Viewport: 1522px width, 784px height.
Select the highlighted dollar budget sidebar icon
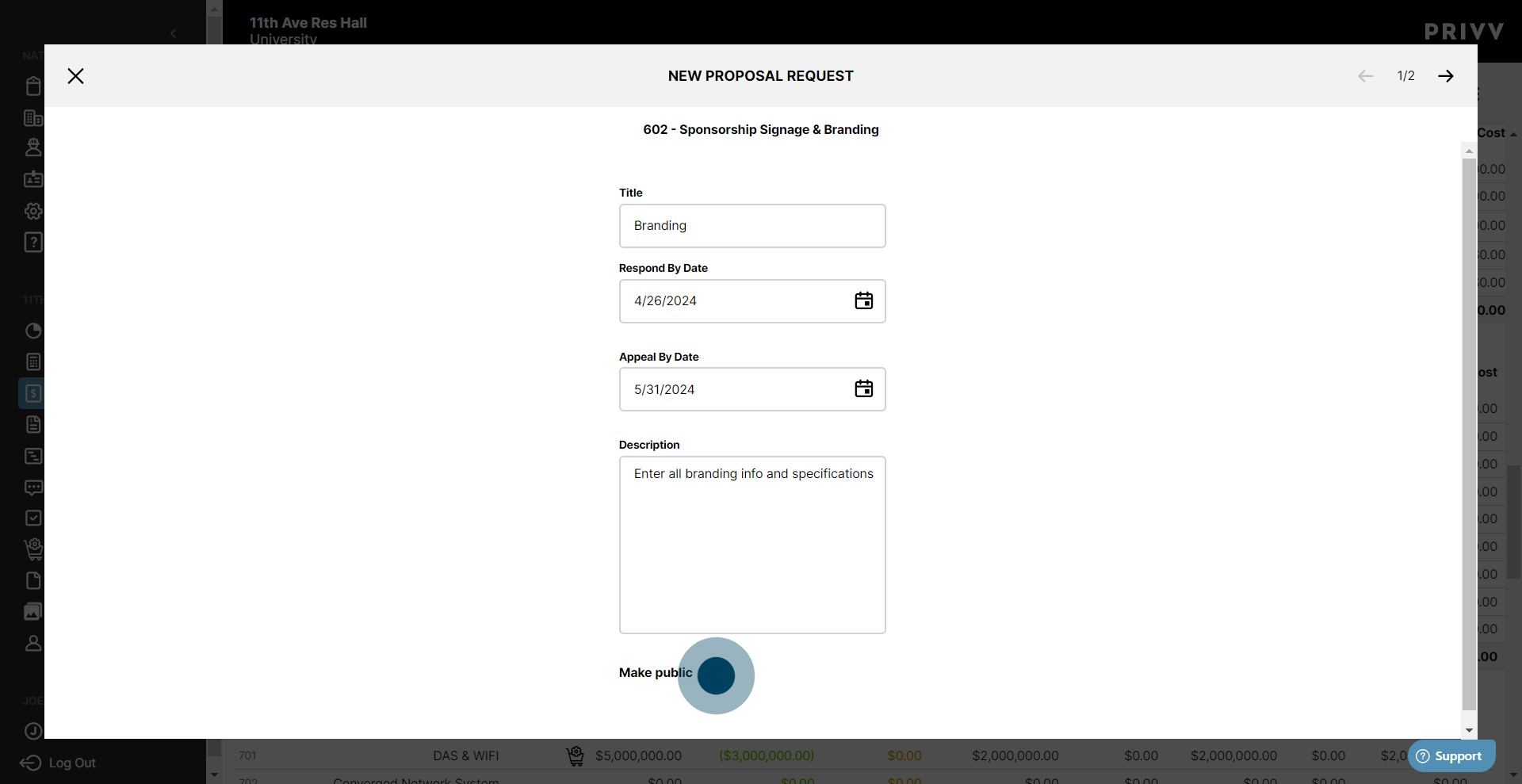[33, 393]
